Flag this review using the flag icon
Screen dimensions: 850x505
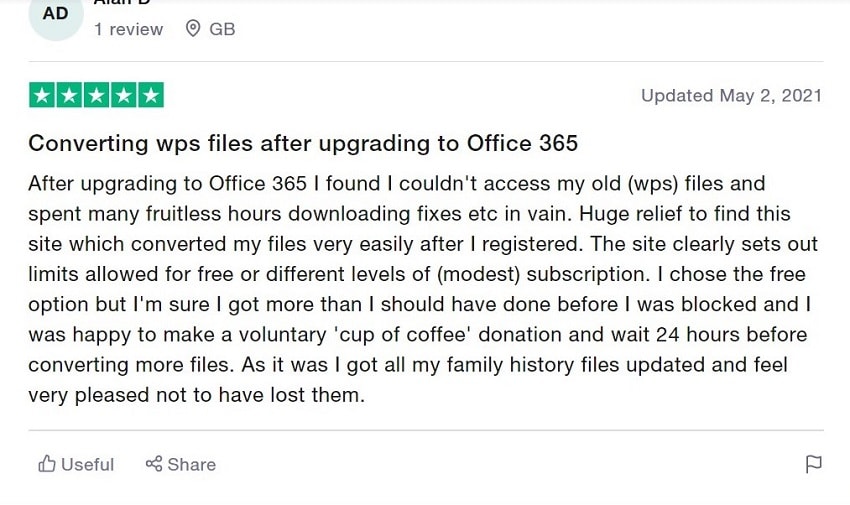[814, 464]
